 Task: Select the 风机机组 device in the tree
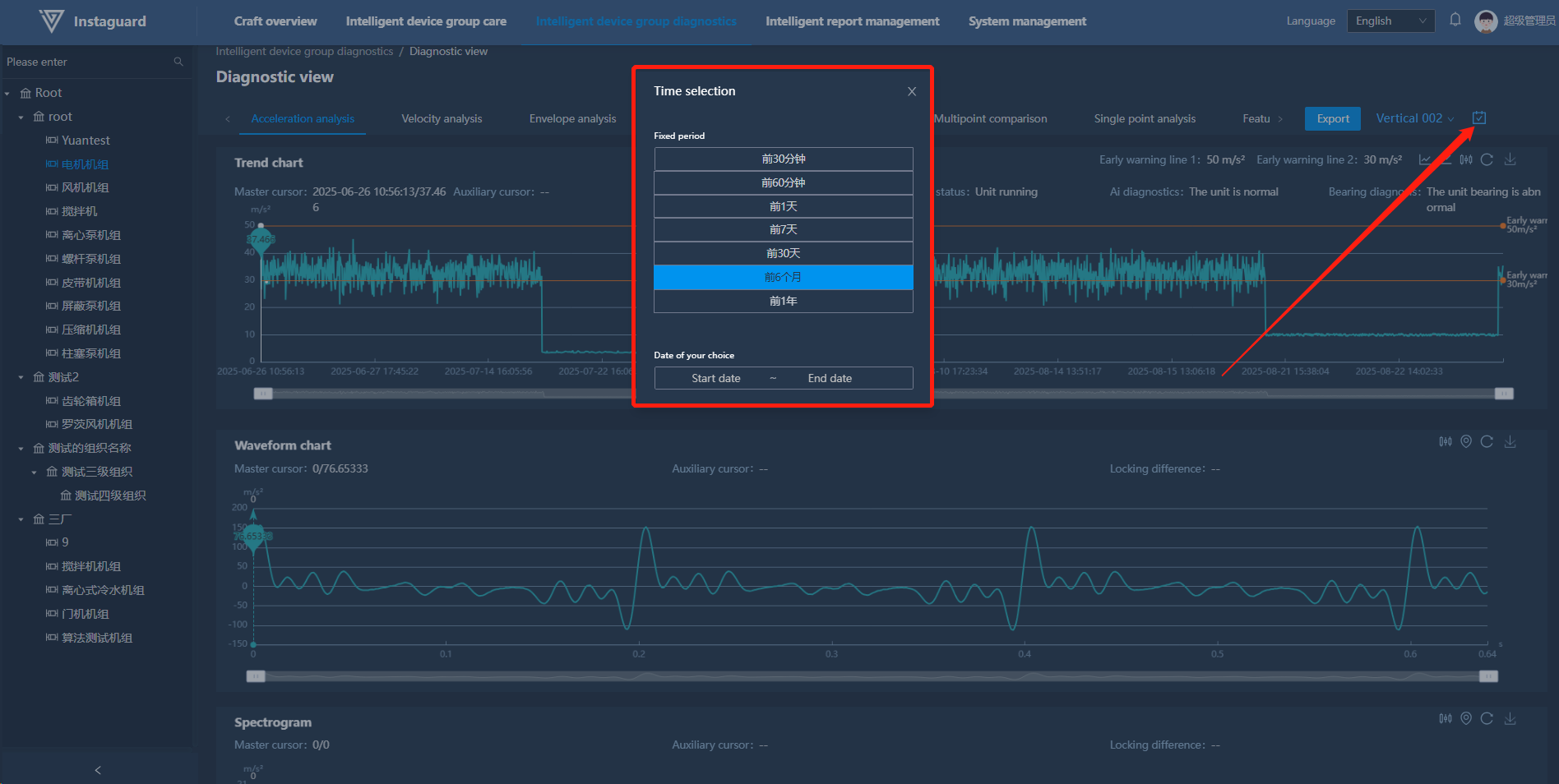(86, 188)
